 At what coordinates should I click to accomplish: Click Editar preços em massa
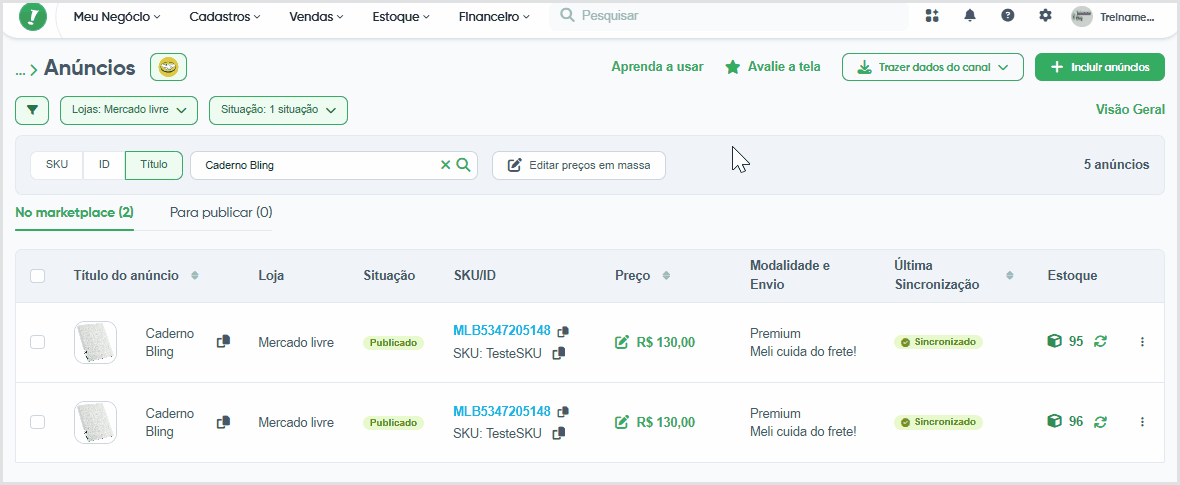click(x=579, y=165)
